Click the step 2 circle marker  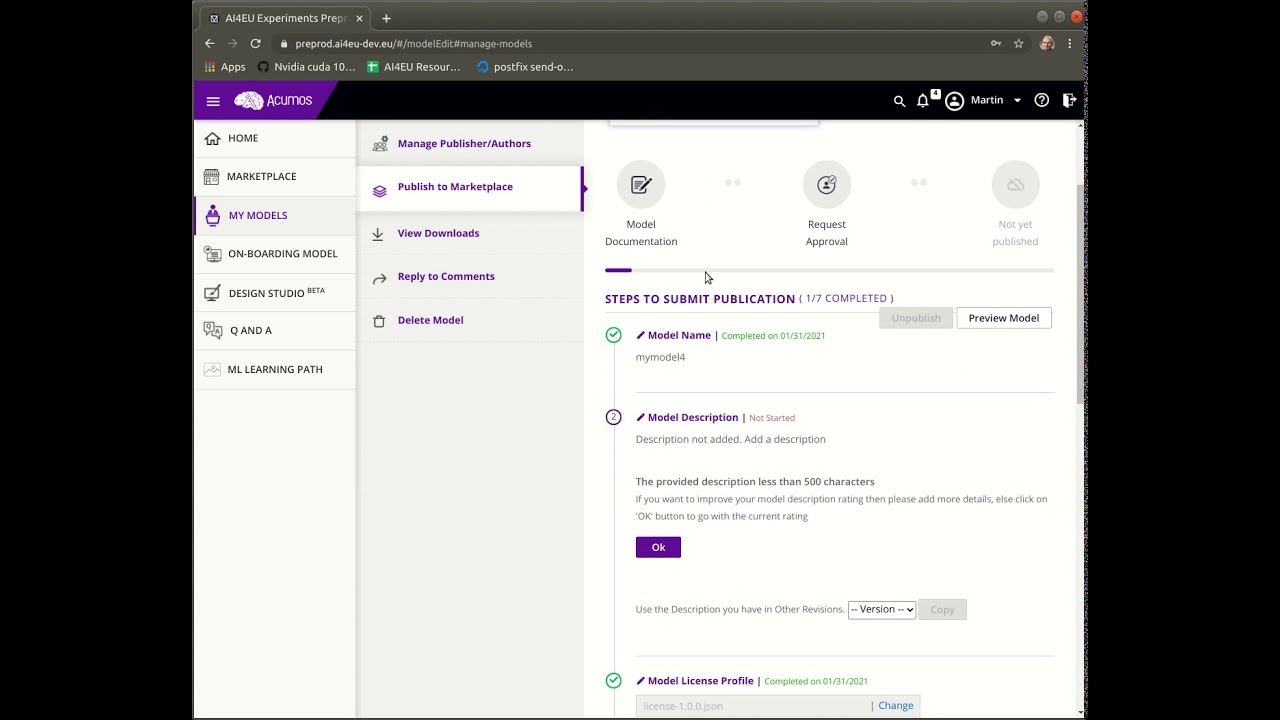click(x=613, y=417)
